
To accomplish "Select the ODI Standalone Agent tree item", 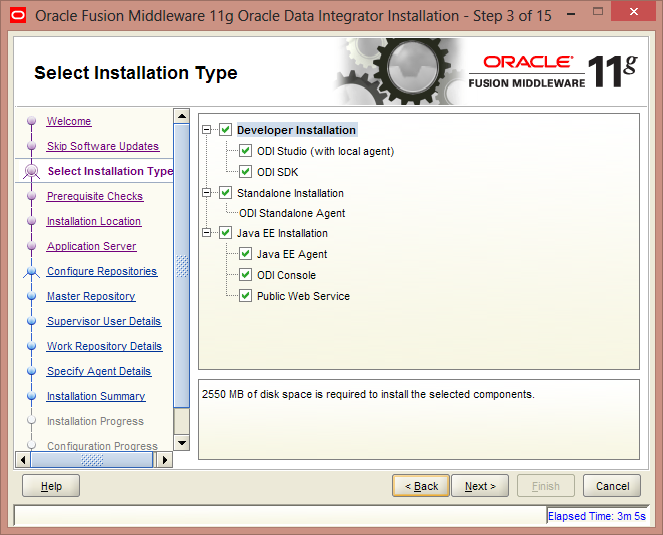I will point(292,213).
